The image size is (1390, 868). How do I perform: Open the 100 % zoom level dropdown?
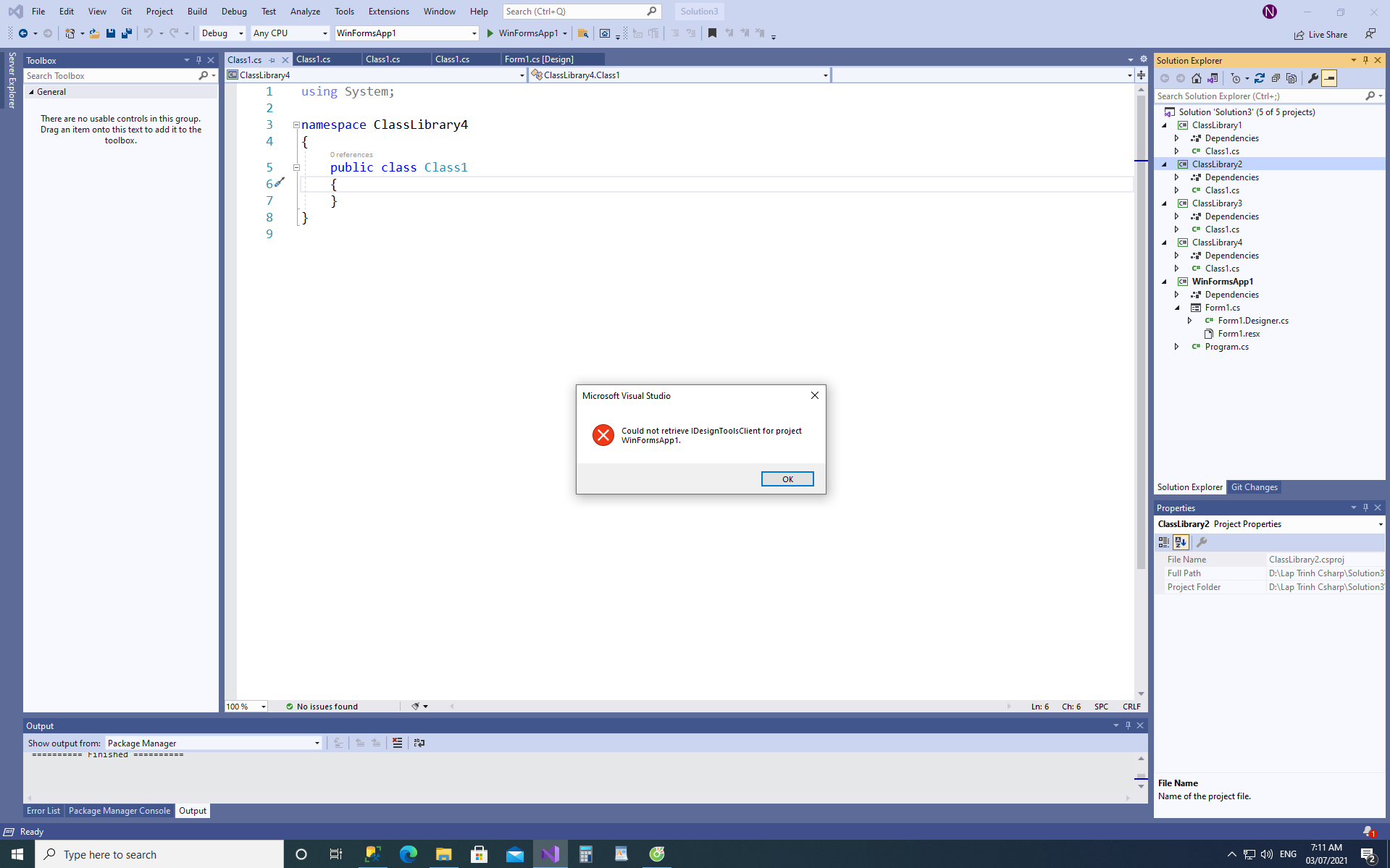point(246,707)
